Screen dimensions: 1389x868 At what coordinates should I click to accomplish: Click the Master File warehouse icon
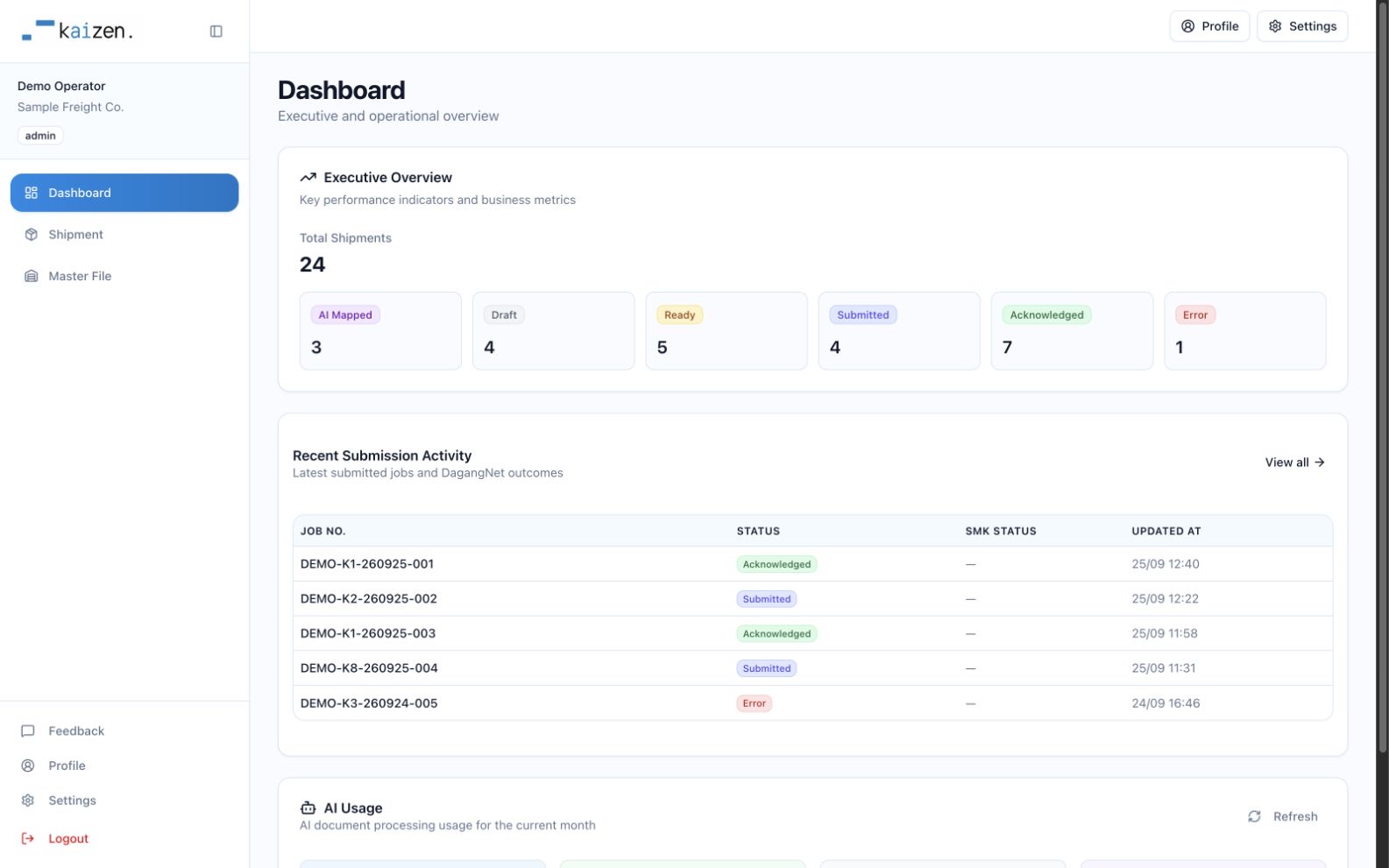tap(32, 276)
